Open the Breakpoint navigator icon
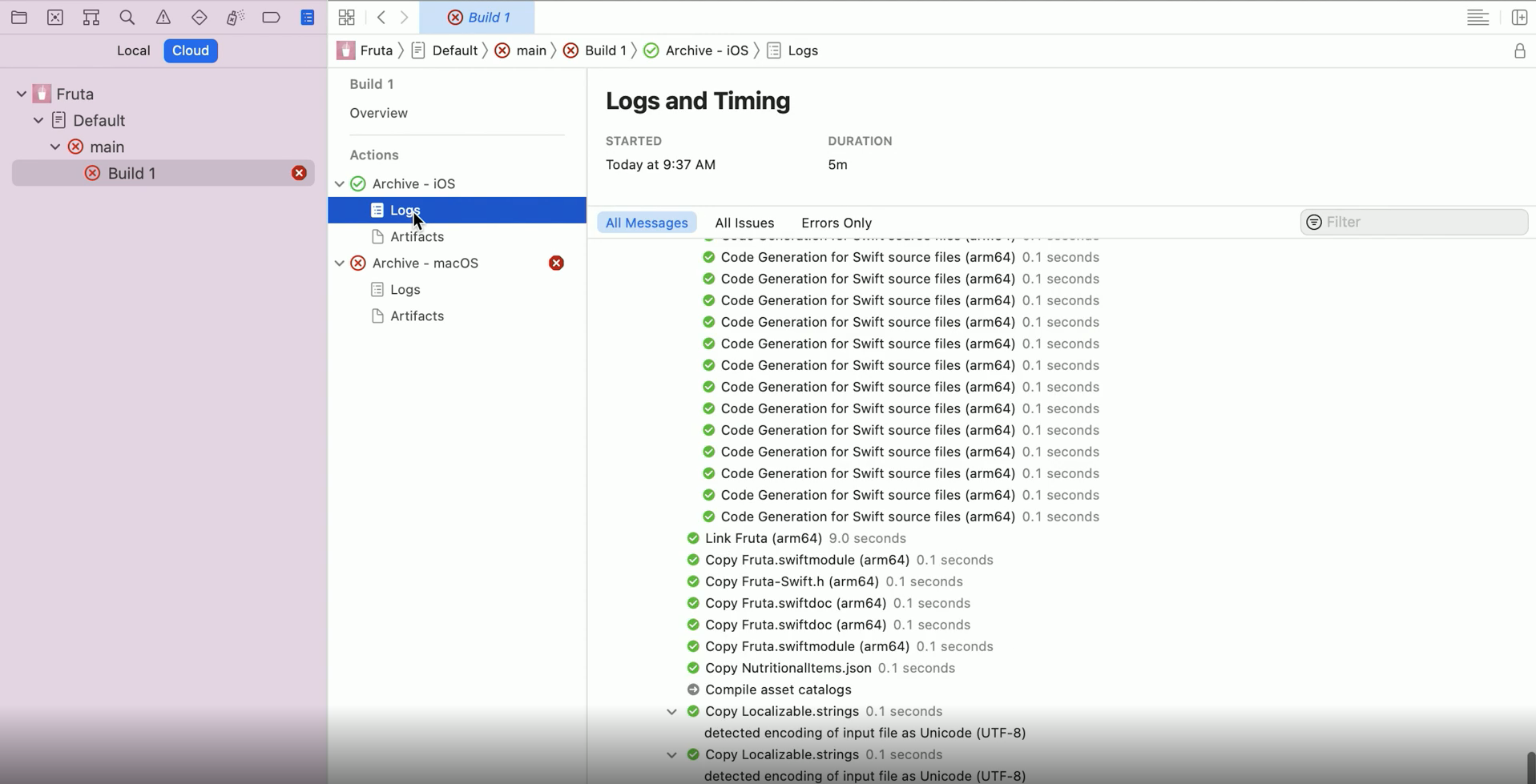This screenshot has width=1536, height=784. [271, 17]
